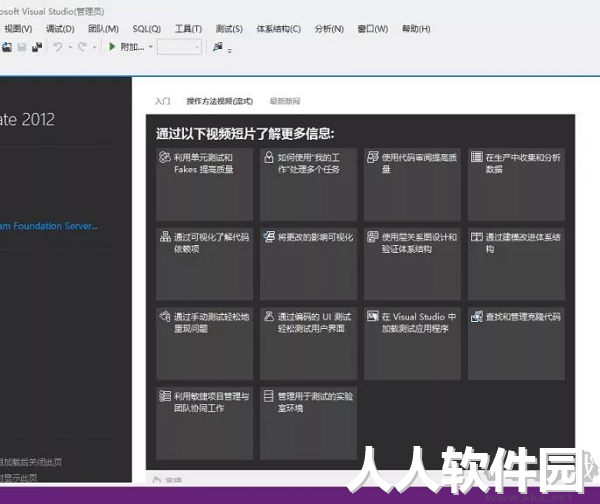Open the 通过手动测试轻松地重现问题 video tile

coord(204,344)
